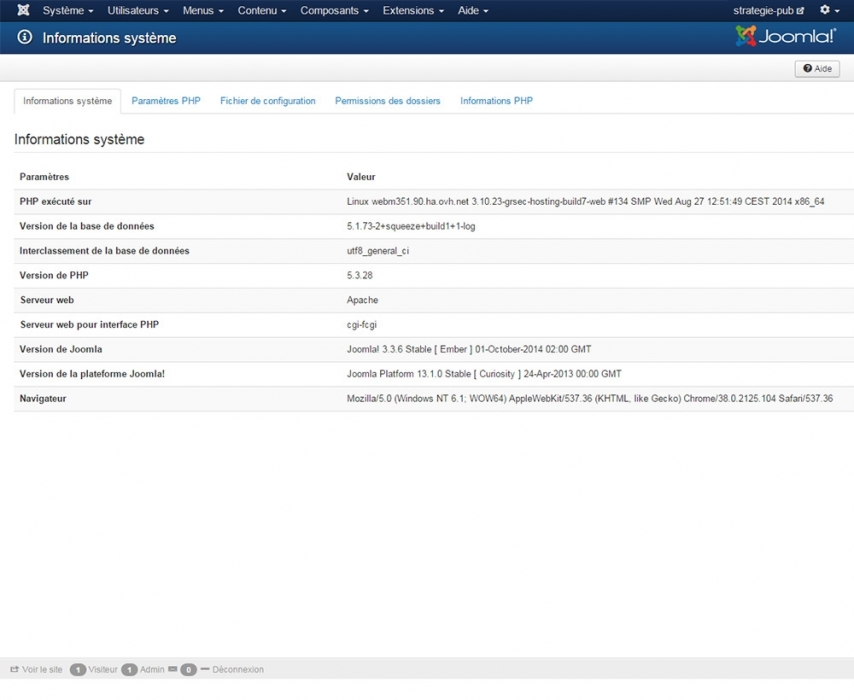854x700 pixels.
Task: Click the 5.1.73-2+squeeze+build1+1-log value
Action: tap(411, 226)
